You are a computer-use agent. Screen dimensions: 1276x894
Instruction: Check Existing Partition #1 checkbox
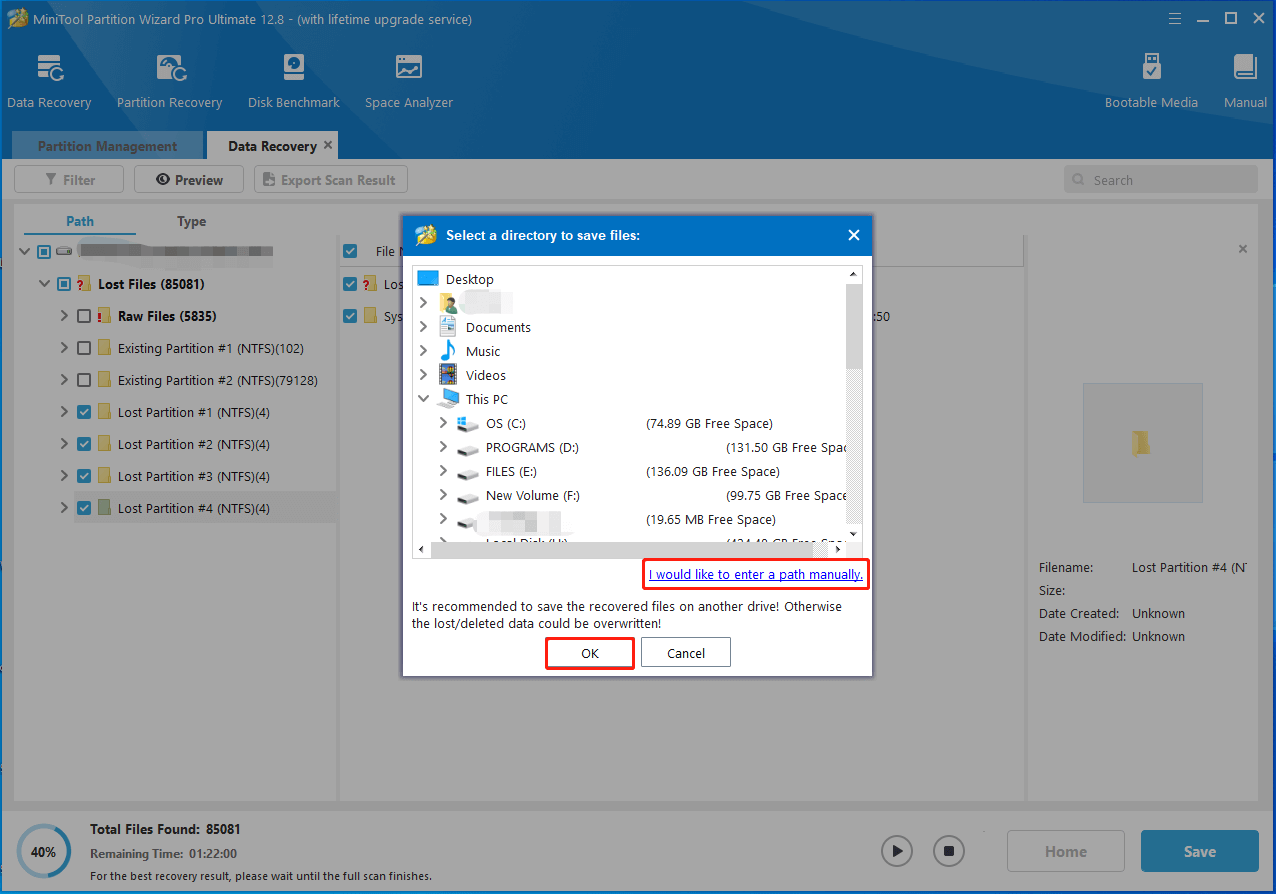coord(84,348)
